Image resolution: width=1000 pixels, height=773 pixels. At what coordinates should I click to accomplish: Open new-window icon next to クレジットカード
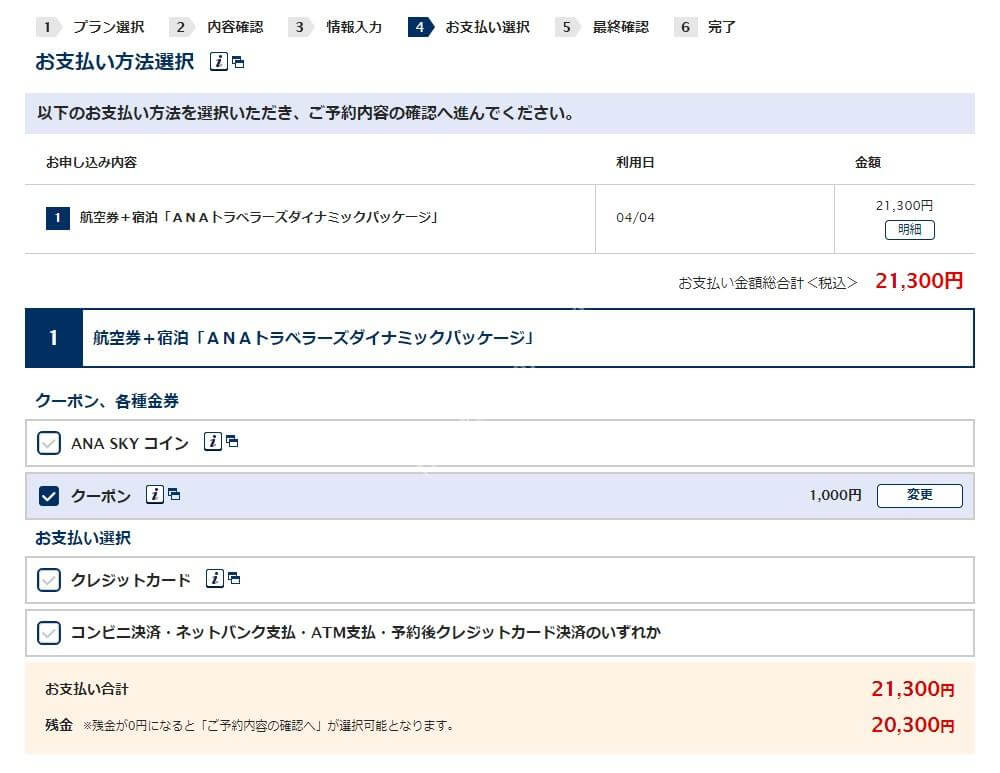point(234,578)
